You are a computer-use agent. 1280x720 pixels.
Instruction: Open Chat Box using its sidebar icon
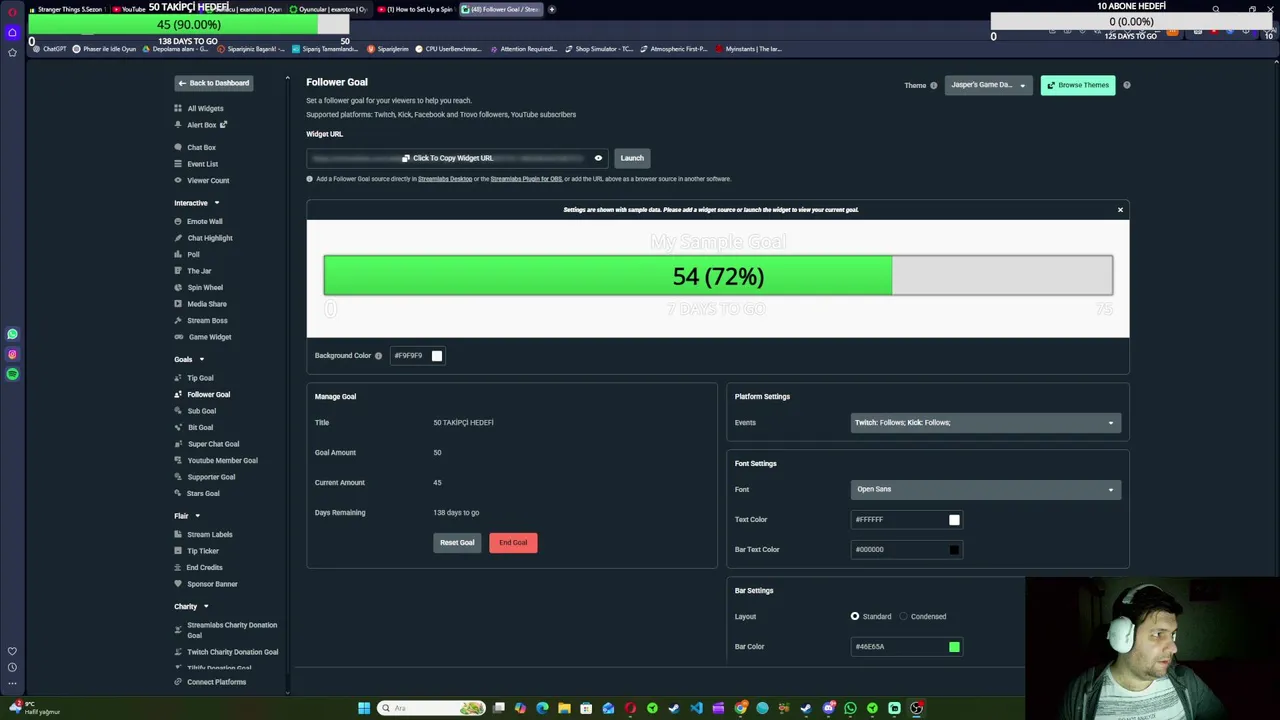(178, 147)
